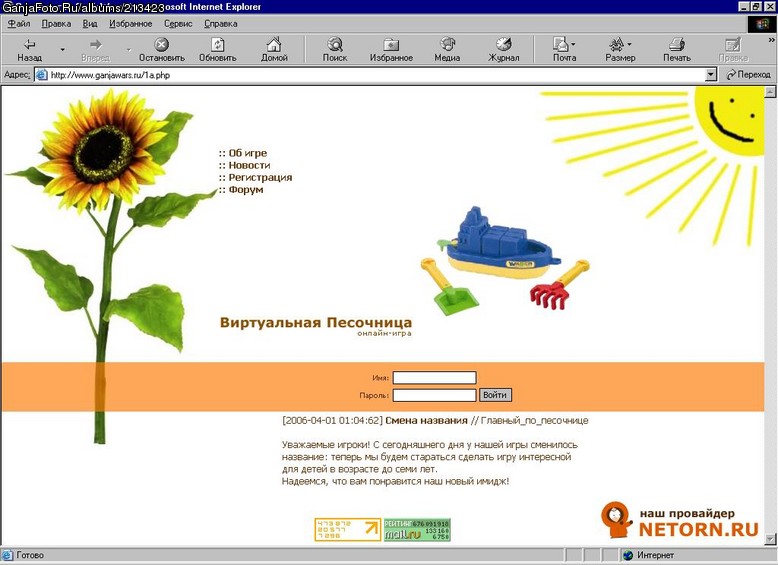
Task: Click the Пароль password input field
Action: 434,395
